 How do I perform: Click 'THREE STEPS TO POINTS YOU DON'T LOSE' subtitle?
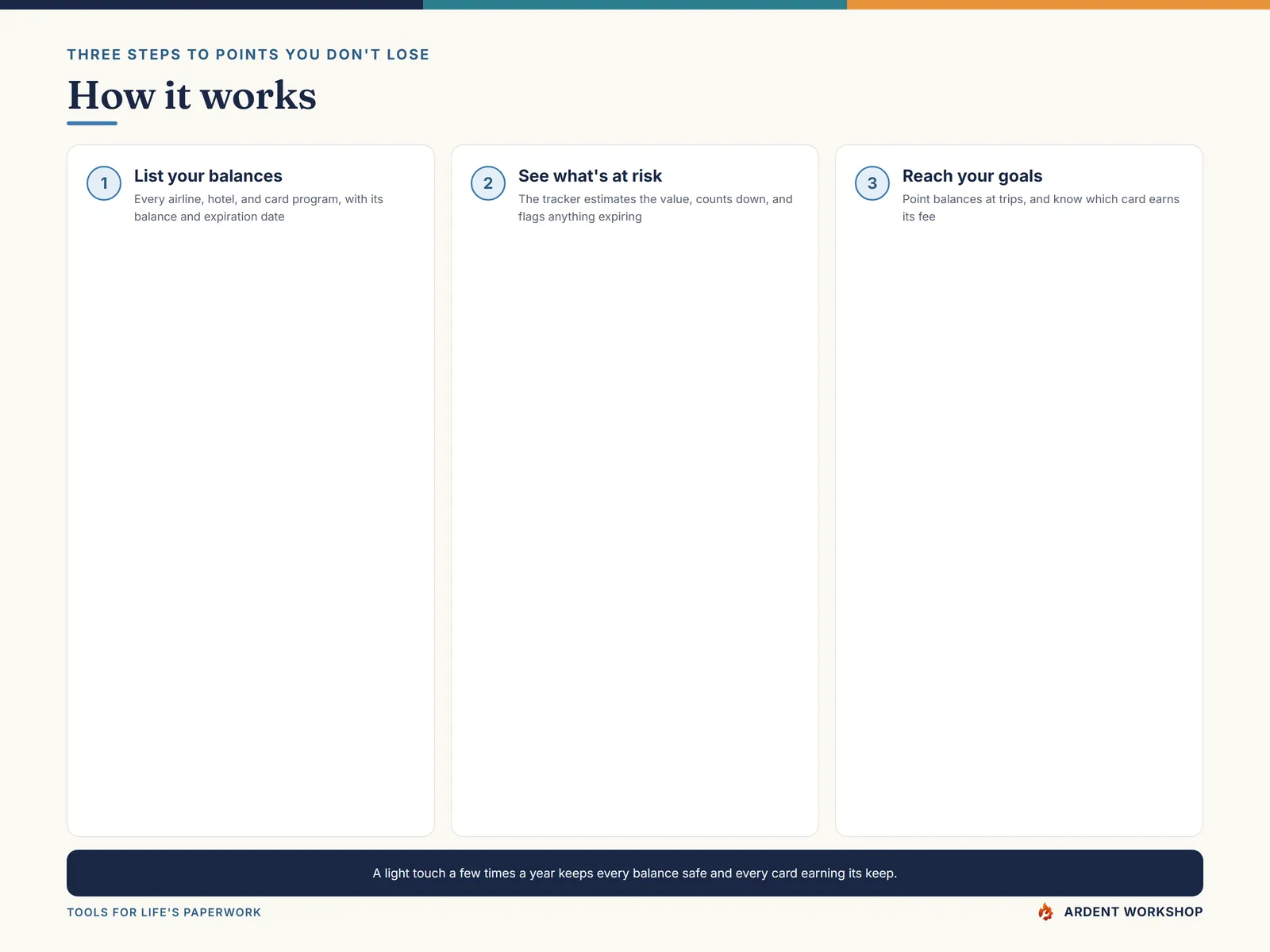[x=248, y=55]
